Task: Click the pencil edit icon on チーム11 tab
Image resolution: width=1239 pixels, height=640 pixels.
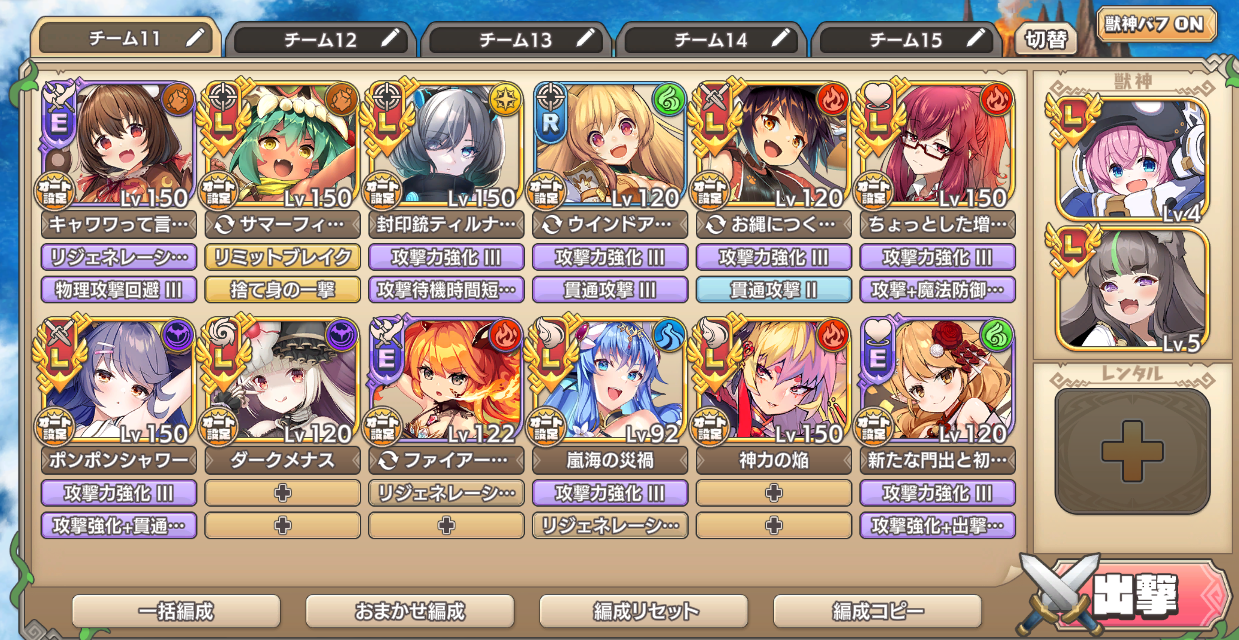Action: point(197,39)
